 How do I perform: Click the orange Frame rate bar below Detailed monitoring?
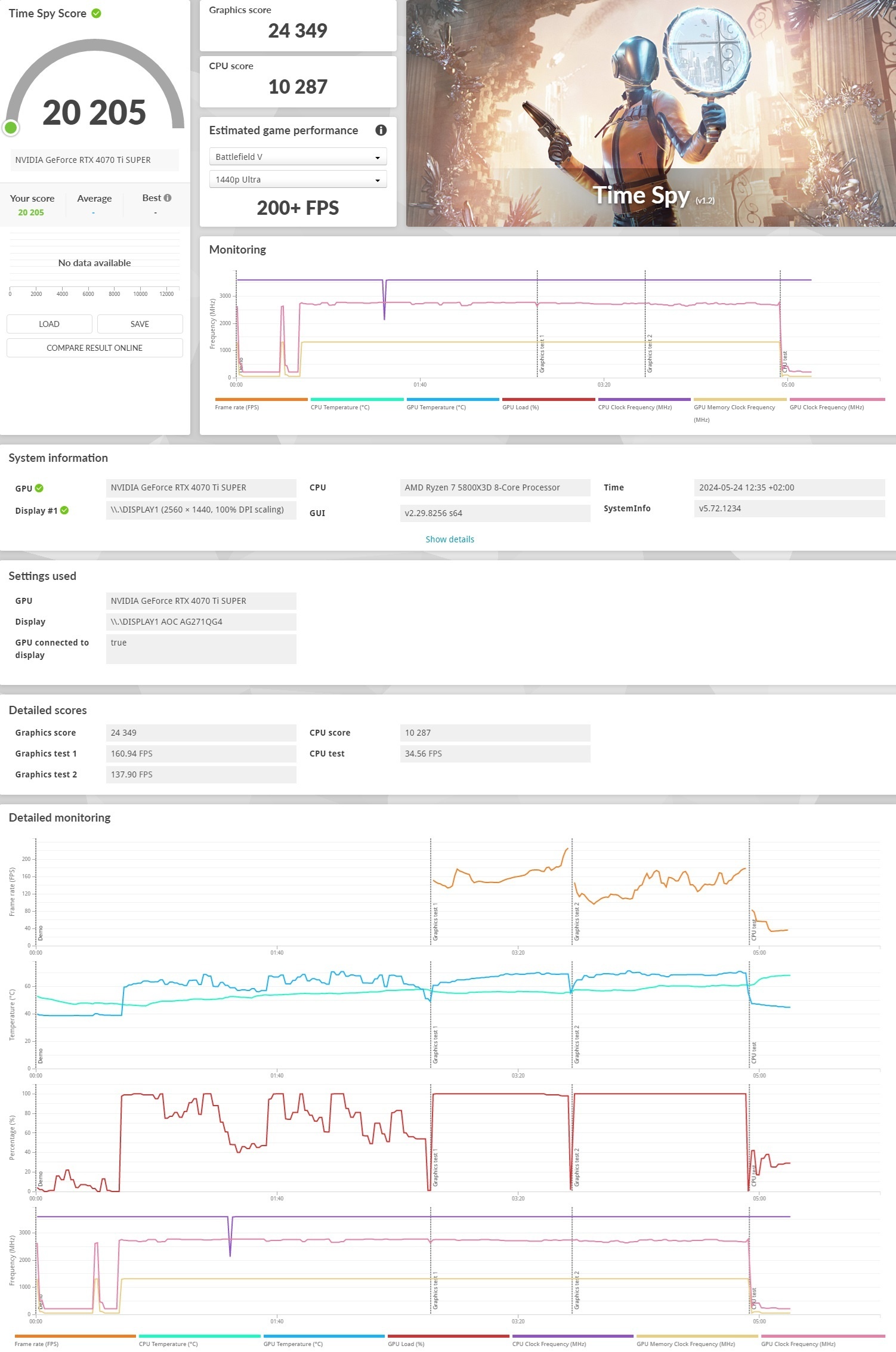pos(75,1336)
